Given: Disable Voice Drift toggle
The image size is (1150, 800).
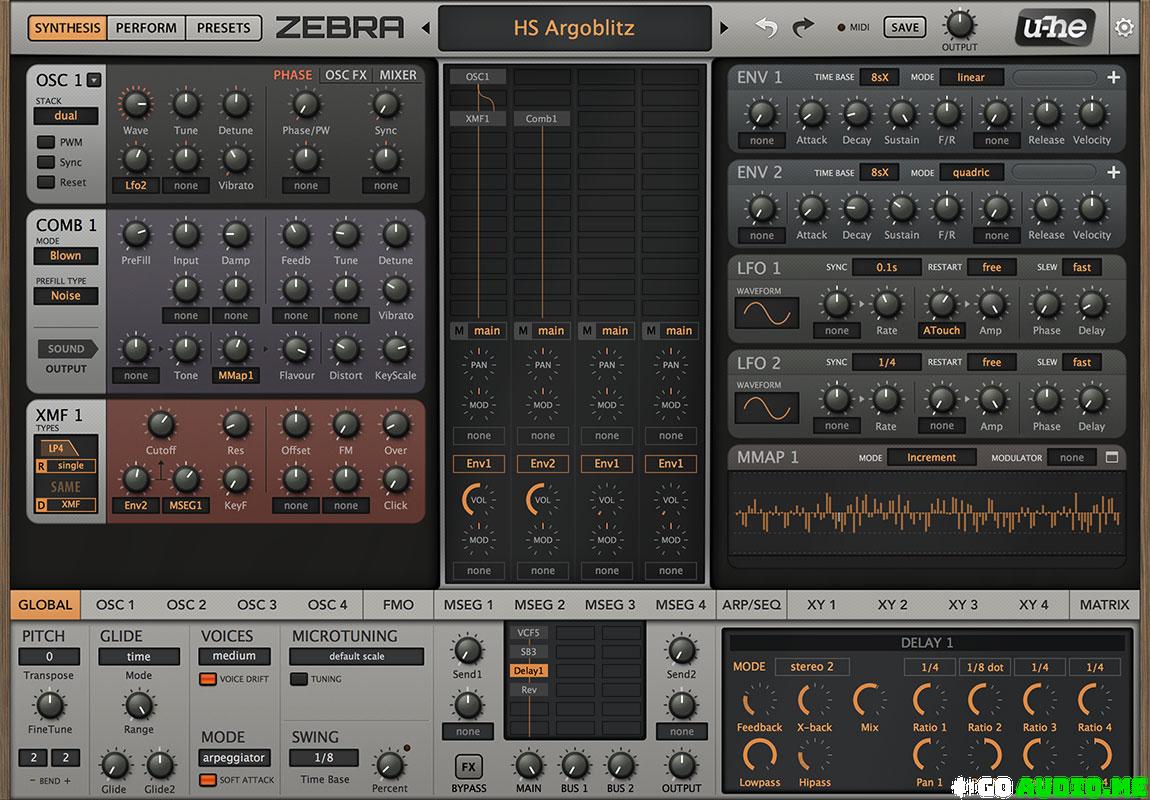Looking at the screenshot, I should click(x=208, y=679).
